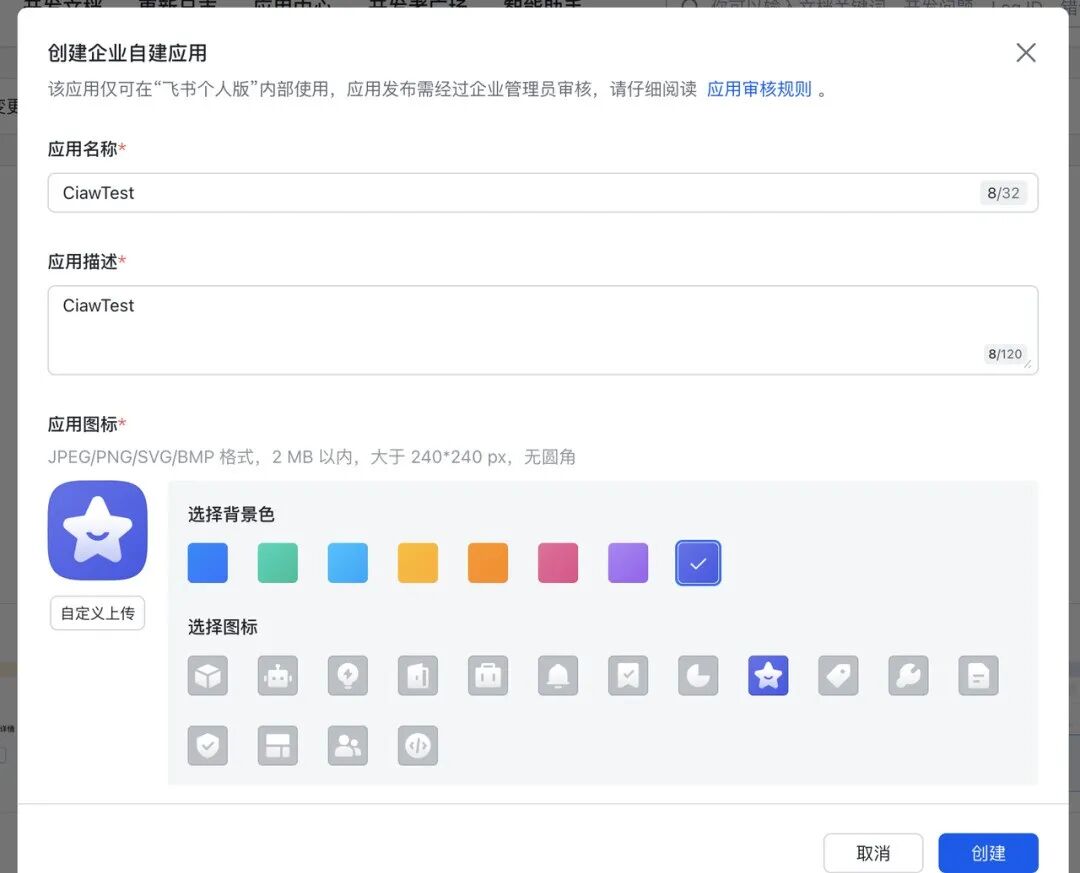Click the JPEG/PNG/SVG/BMP format hint text
Screen dimensions: 1080x873
pyautogui.click(x=311, y=457)
